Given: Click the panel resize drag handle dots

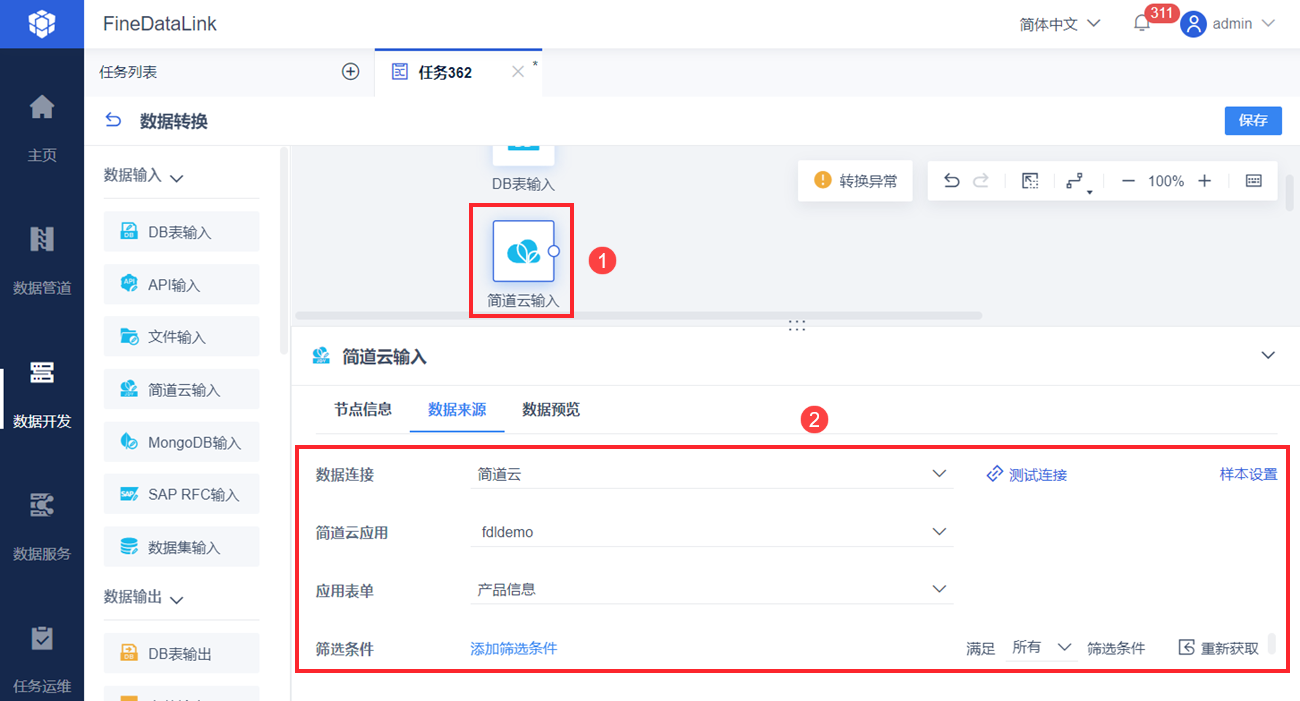Looking at the screenshot, I should (x=796, y=325).
